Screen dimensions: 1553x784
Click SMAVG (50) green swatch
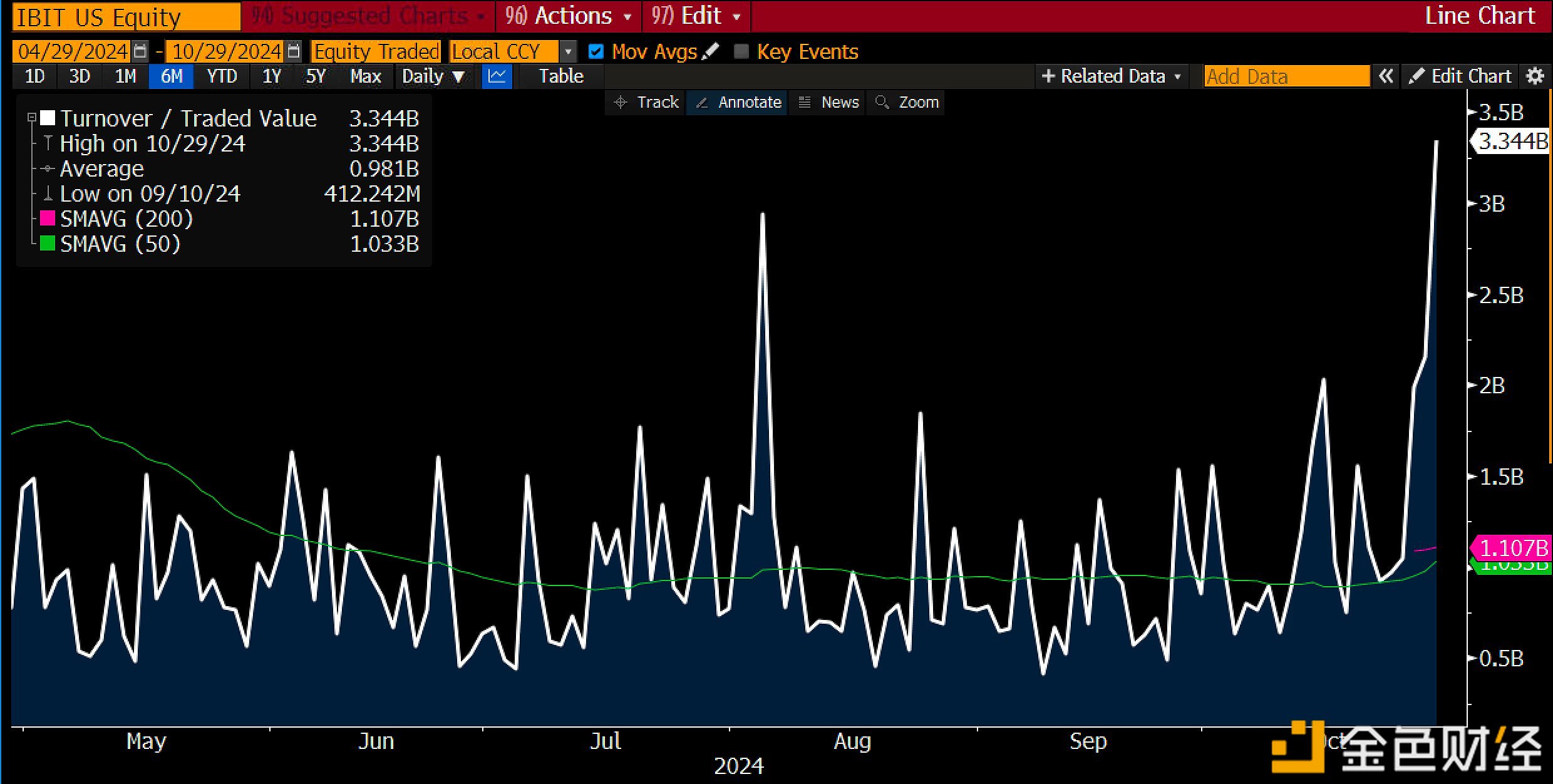pos(48,243)
